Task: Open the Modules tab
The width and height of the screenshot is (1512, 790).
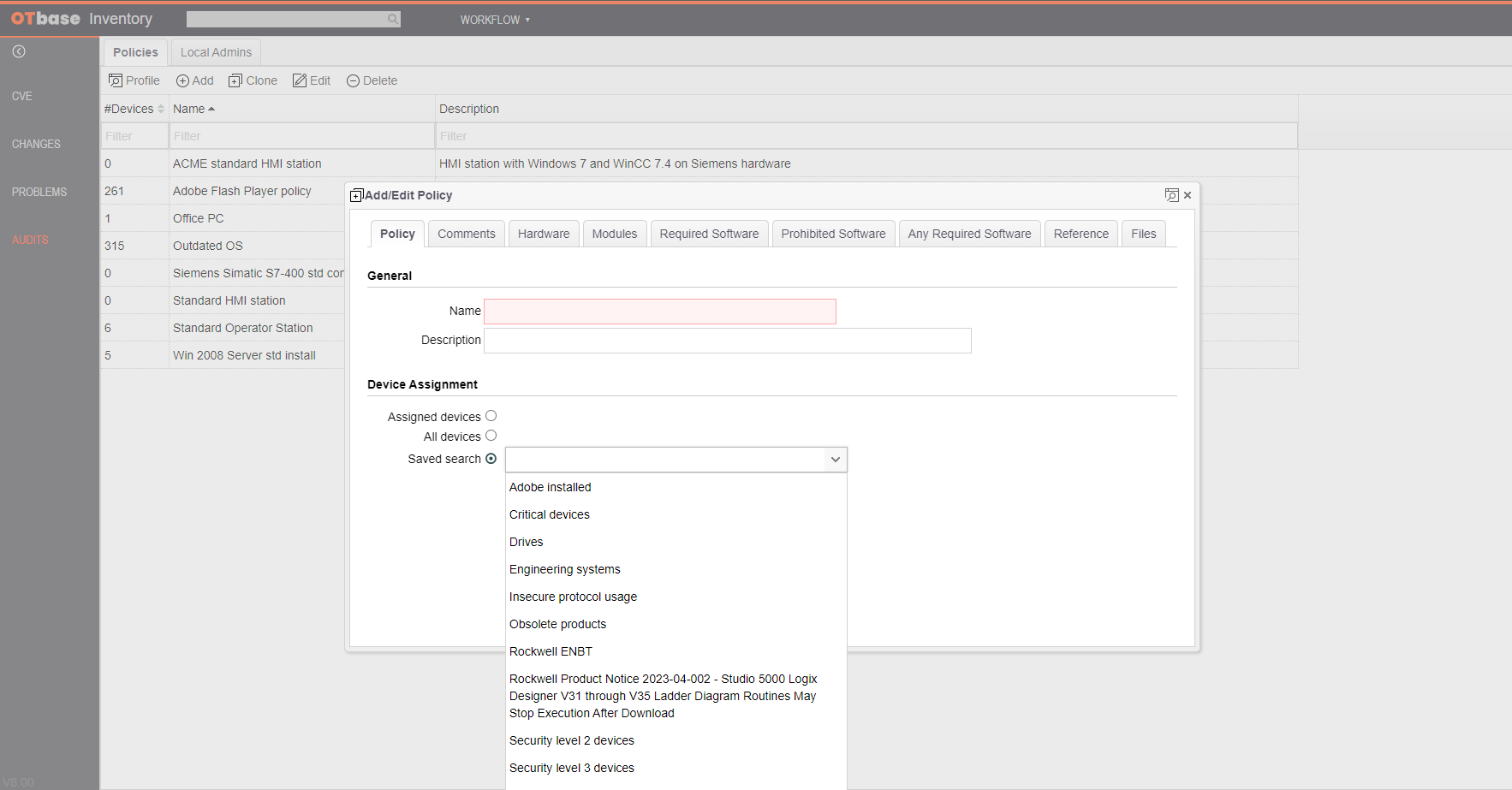Action: (x=615, y=234)
